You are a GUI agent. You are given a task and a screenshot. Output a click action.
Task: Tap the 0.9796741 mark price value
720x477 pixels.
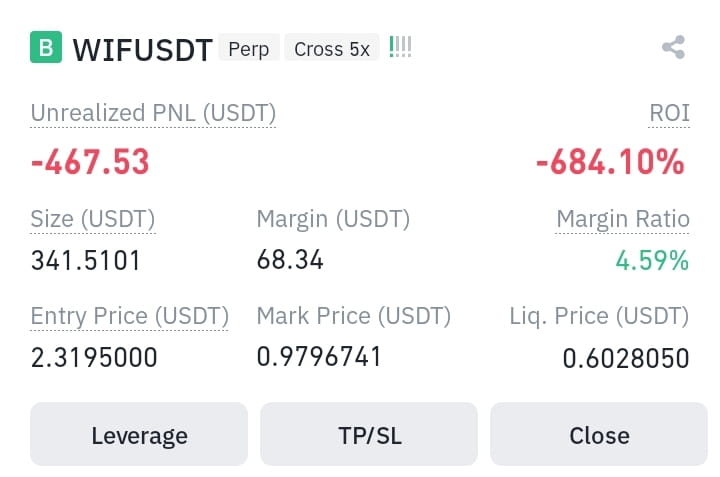click(x=319, y=357)
